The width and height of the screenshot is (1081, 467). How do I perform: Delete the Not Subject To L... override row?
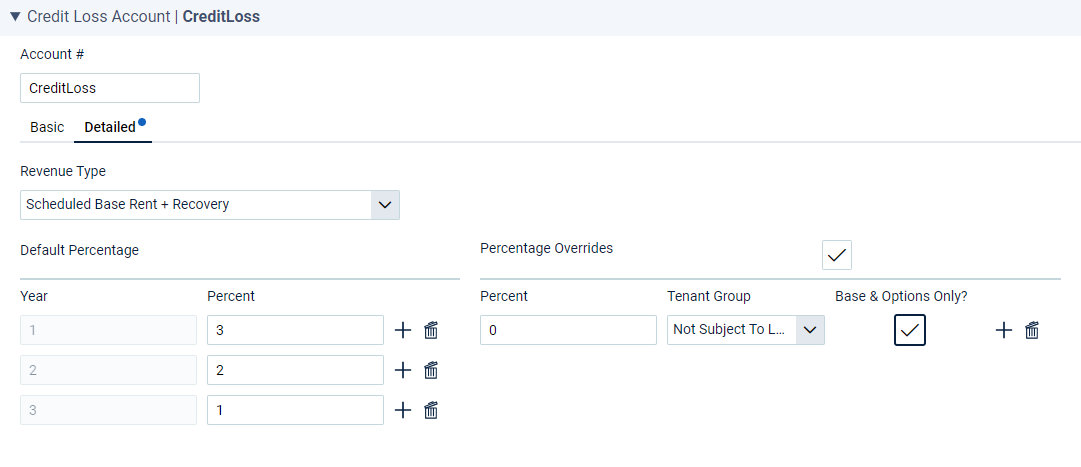point(1032,330)
